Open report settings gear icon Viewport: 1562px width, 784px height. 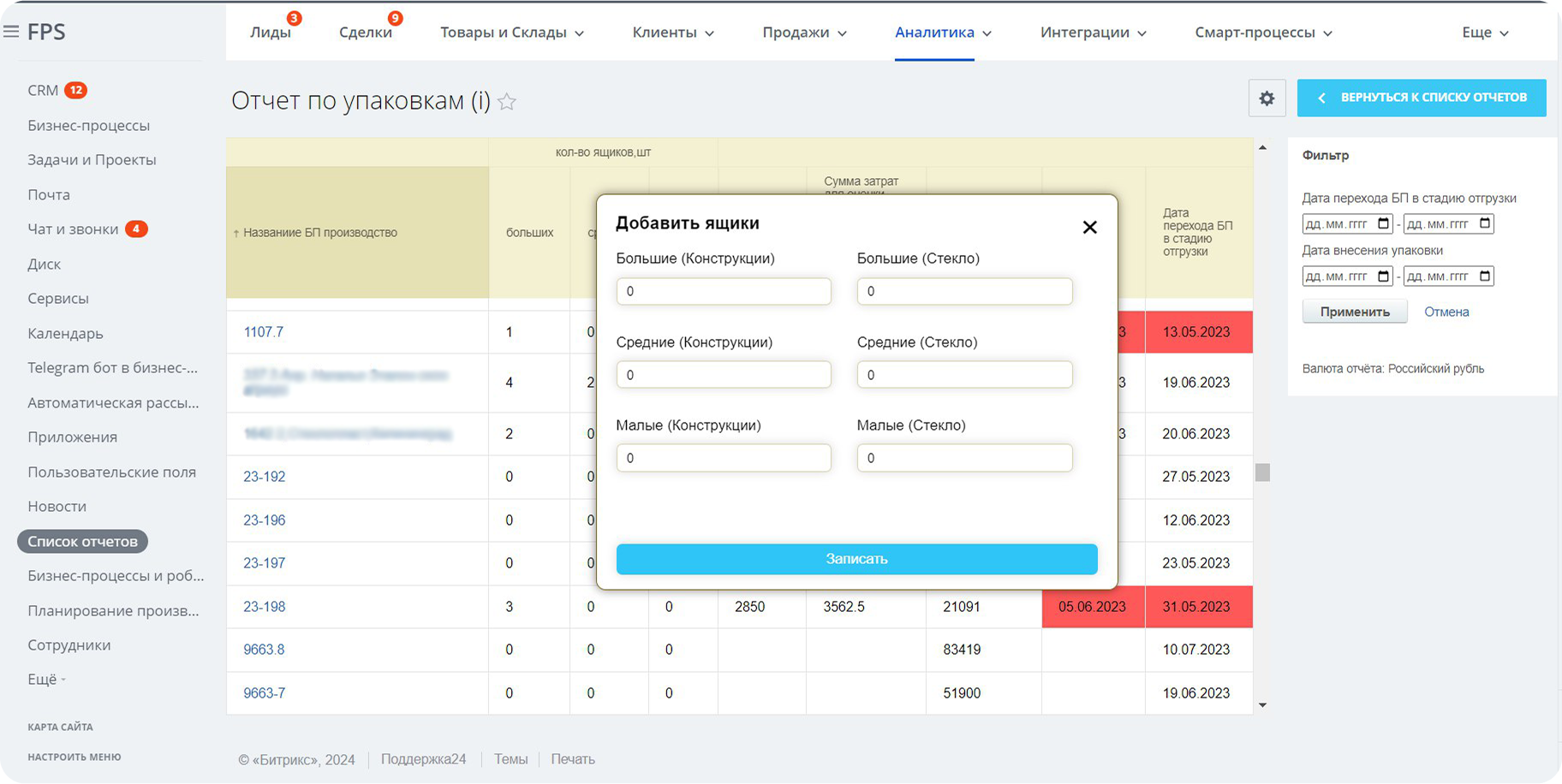pos(1267,98)
